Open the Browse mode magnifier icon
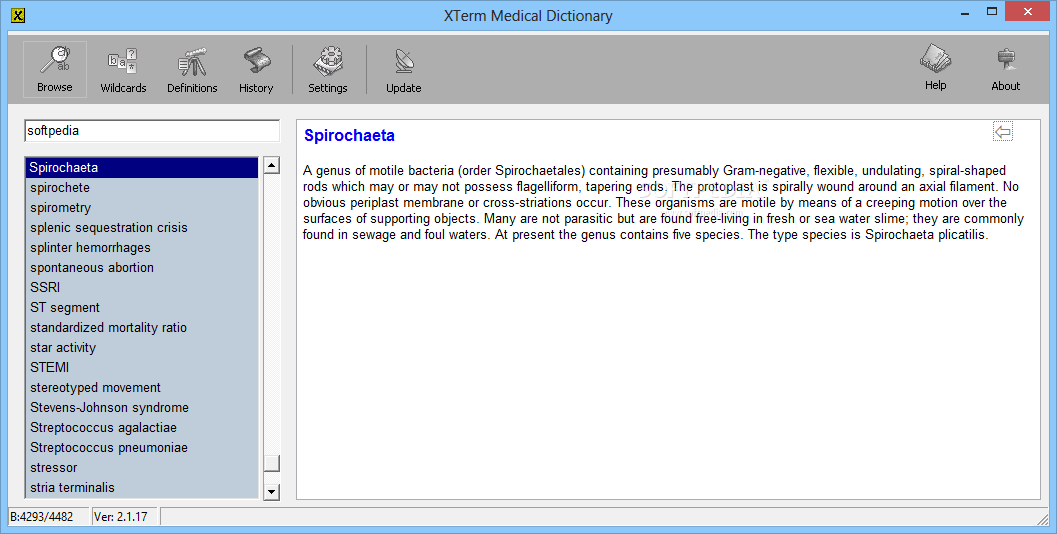1057x534 pixels. [x=55, y=69]
